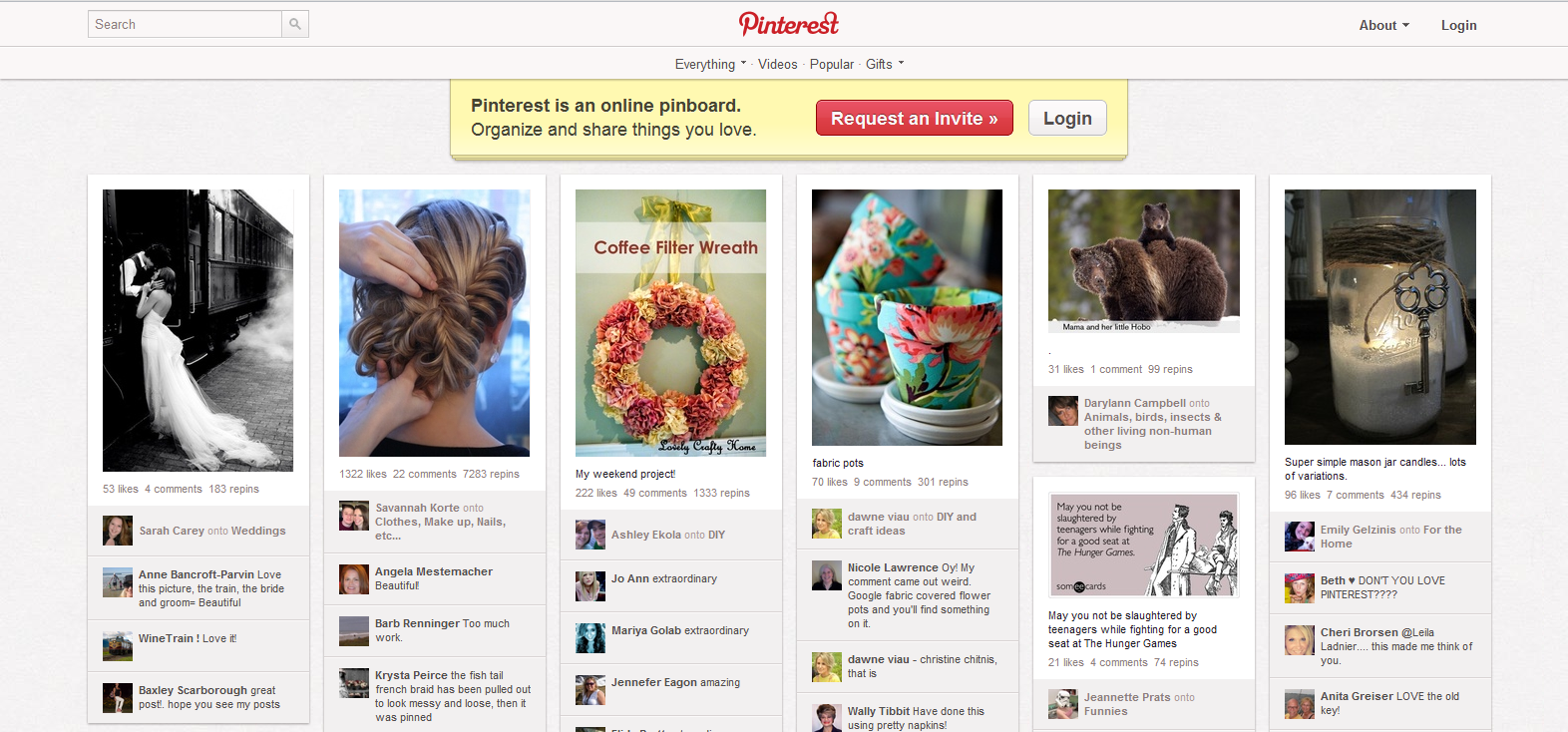Click the Pinterest logo
The width and height of the screenshot is (1568, 732).
[789, 23]
